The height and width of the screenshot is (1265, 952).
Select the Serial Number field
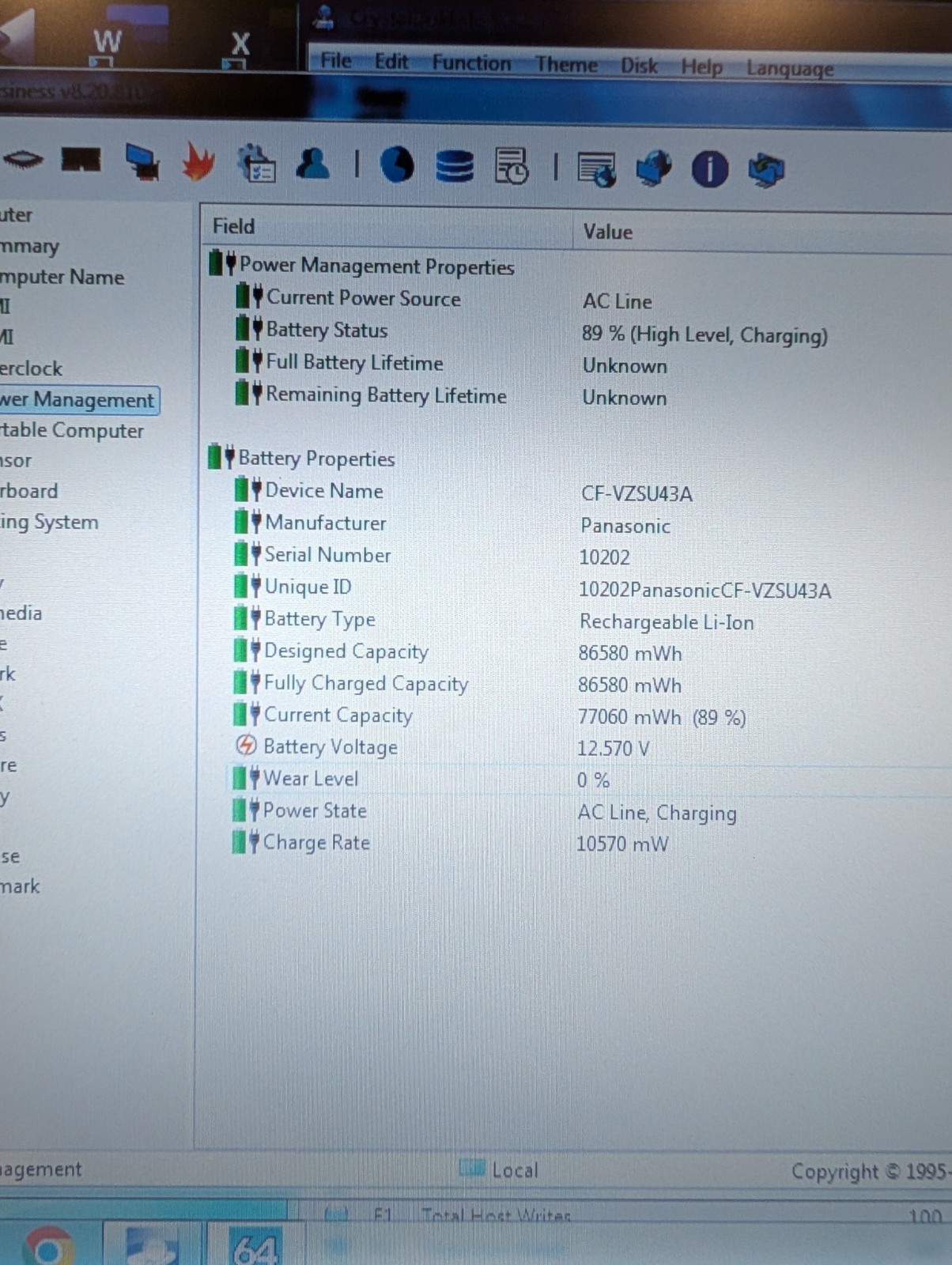coord(327,555)
